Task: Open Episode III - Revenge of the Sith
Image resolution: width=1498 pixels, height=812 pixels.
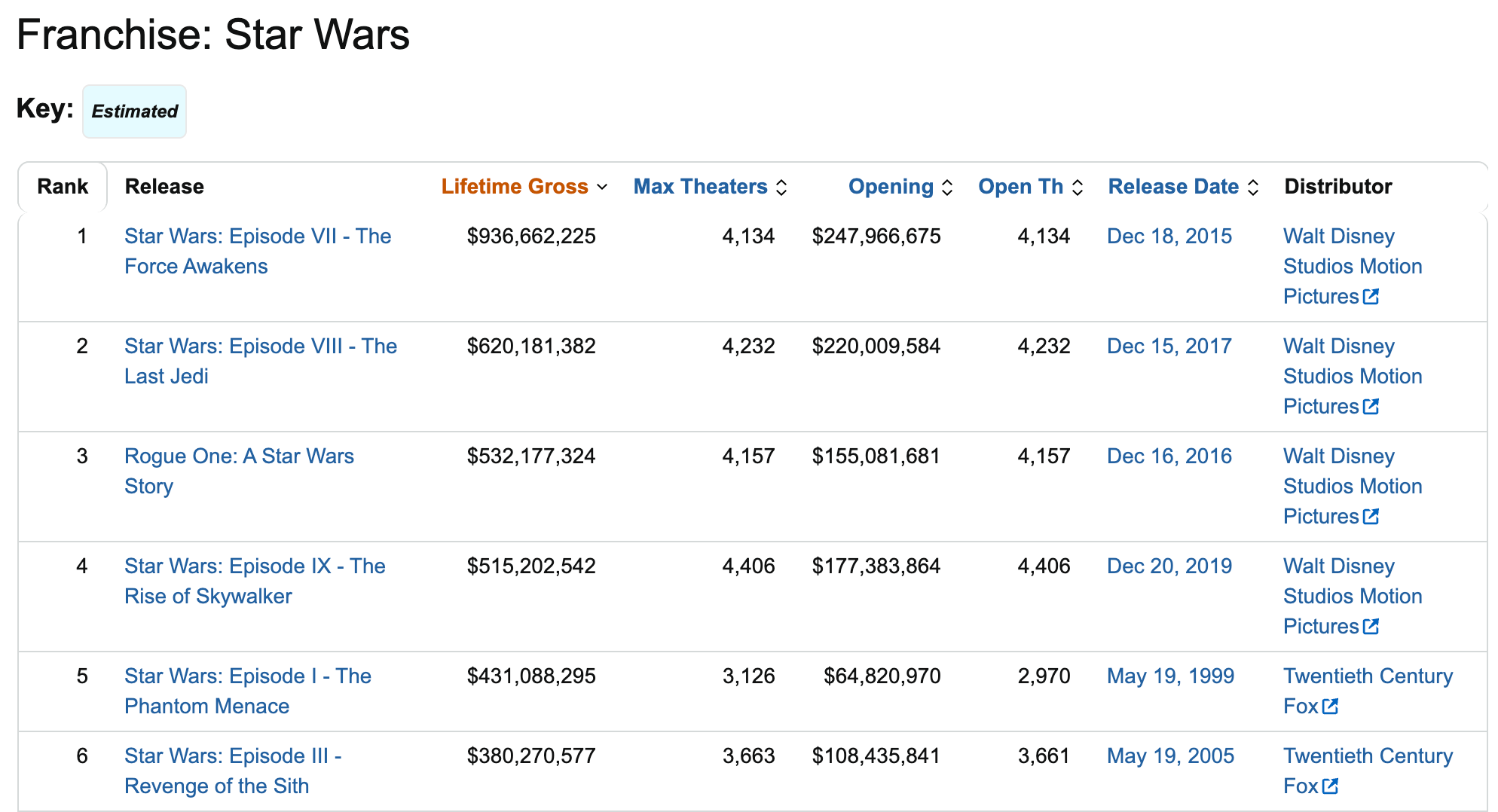Action: [233, 771]
